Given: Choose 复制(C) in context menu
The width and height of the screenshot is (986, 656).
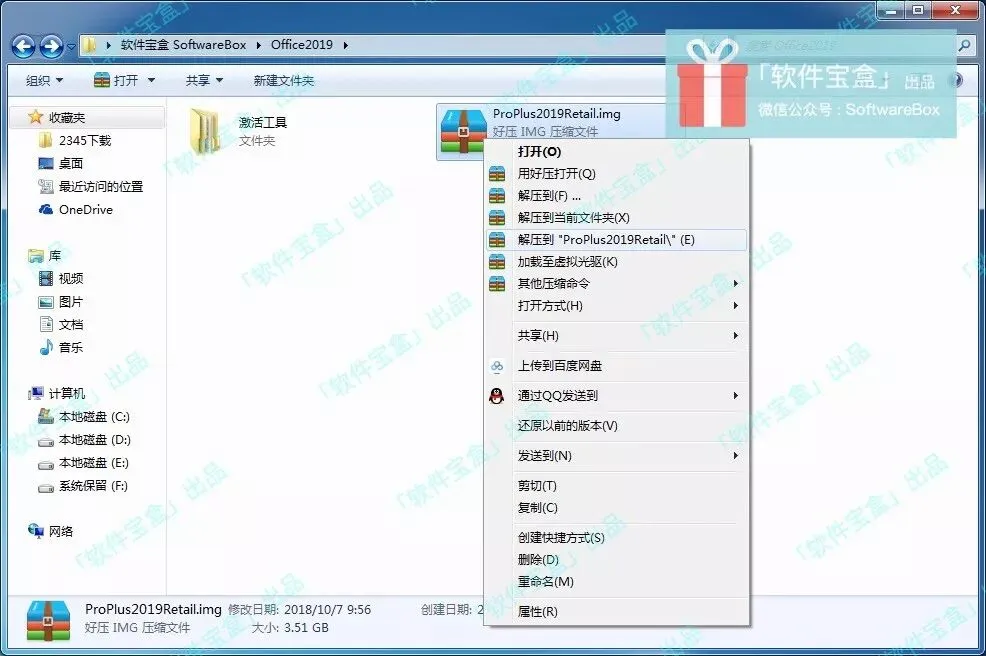Looking at the screenshot, I should (x=617, y=508).
